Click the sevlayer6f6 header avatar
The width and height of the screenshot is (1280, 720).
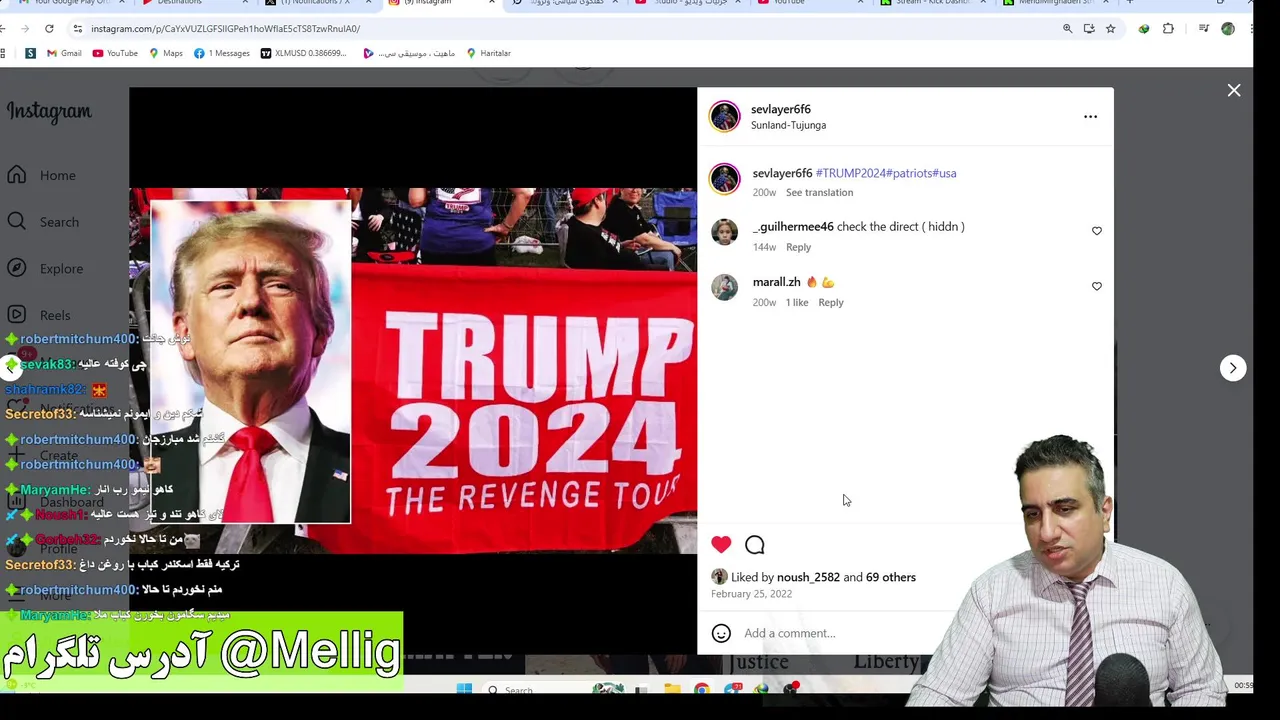(724, 116)
